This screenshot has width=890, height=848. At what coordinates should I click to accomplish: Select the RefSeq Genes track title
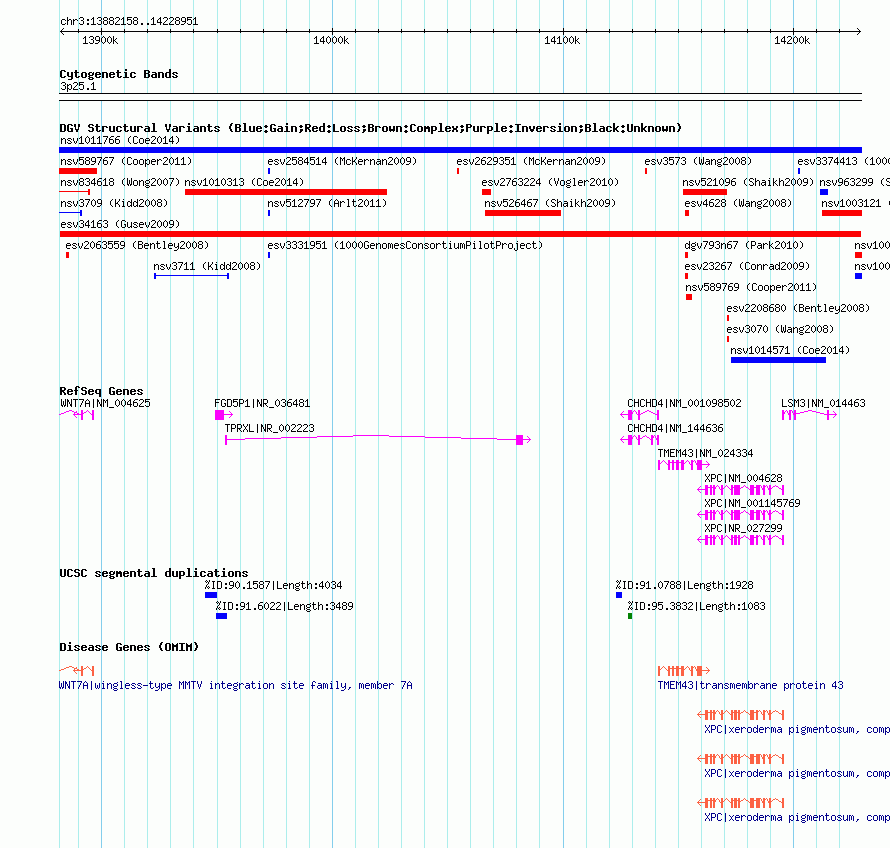pos(101,391)
